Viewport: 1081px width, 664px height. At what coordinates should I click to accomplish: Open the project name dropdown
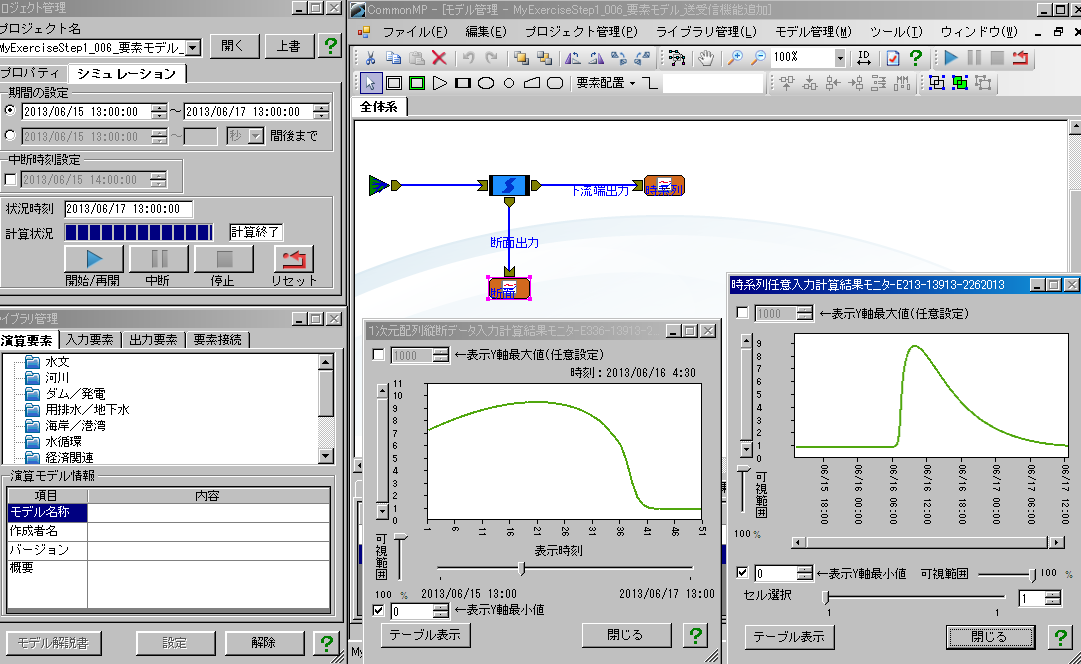pos(193,47)
